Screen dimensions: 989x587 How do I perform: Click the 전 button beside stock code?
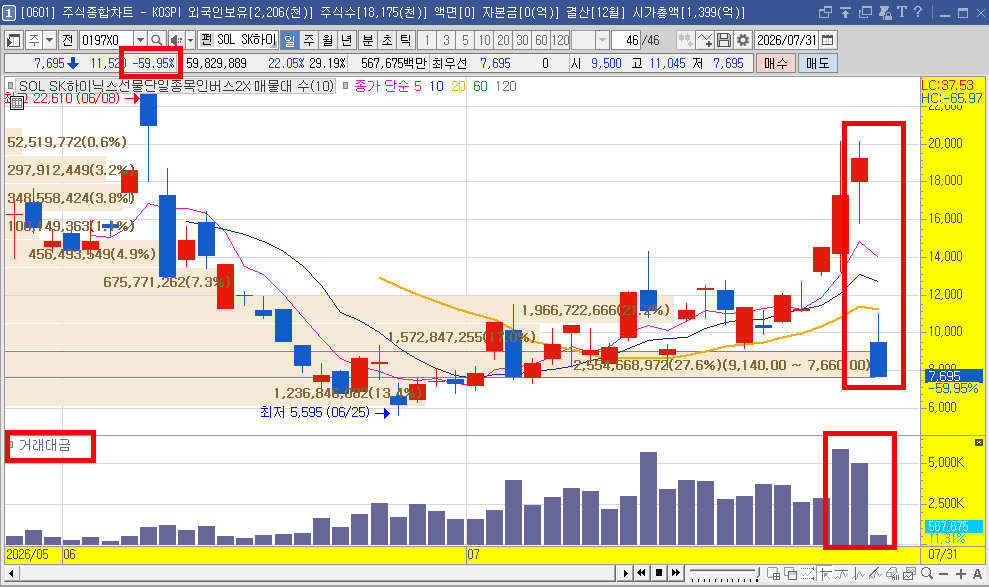(x=67, y=40)
